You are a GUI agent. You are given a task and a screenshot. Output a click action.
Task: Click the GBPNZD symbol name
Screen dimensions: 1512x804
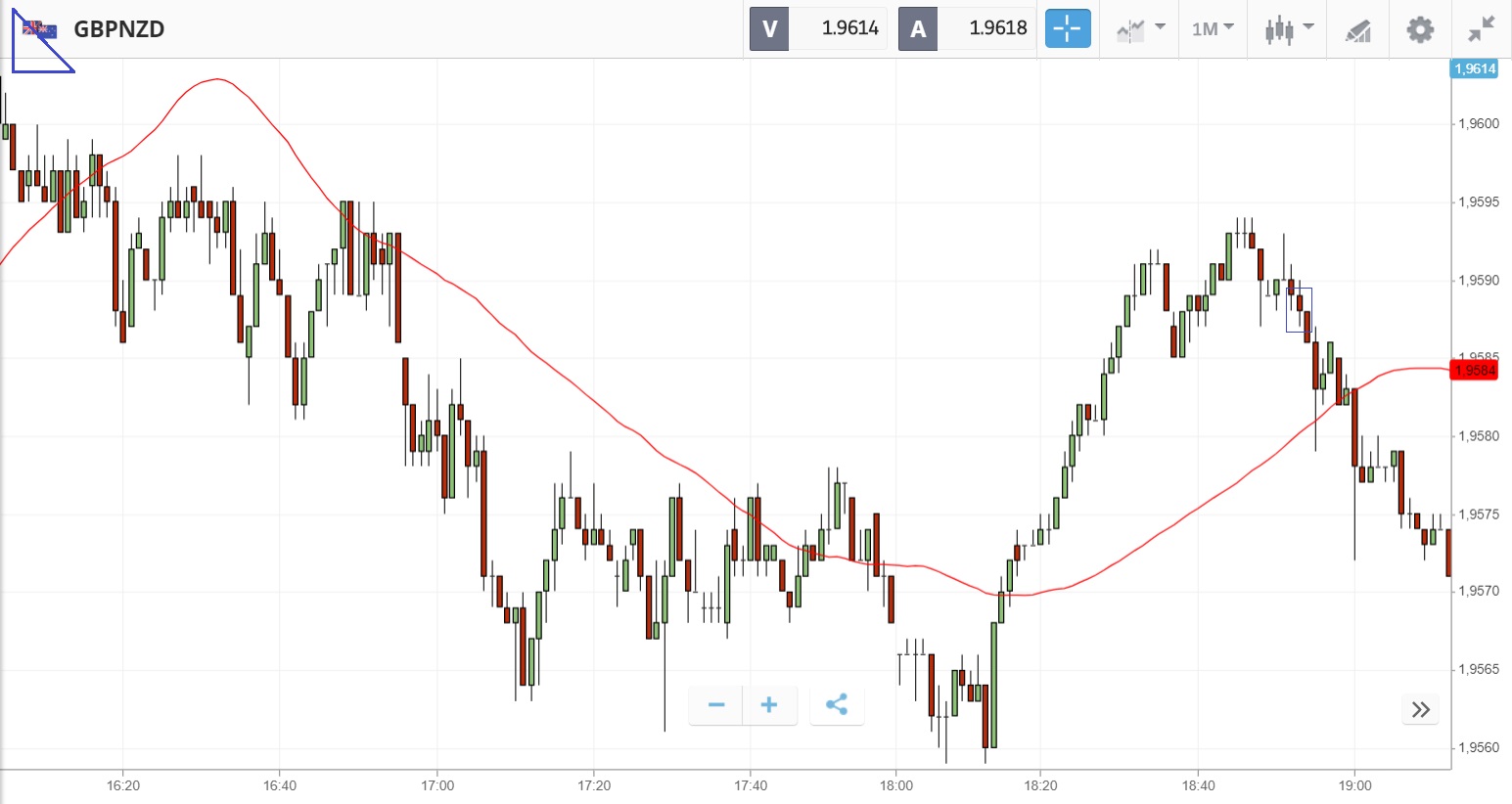(119, 29)
